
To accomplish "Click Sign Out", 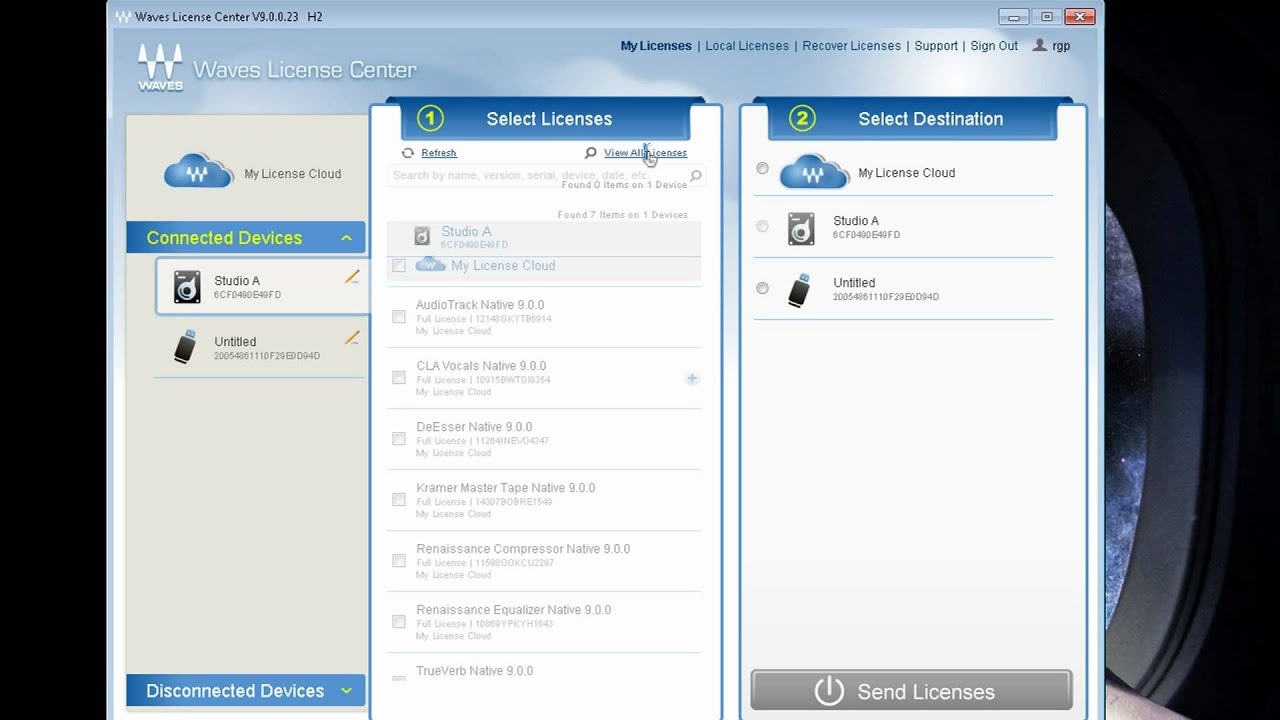I will [994, 46].
